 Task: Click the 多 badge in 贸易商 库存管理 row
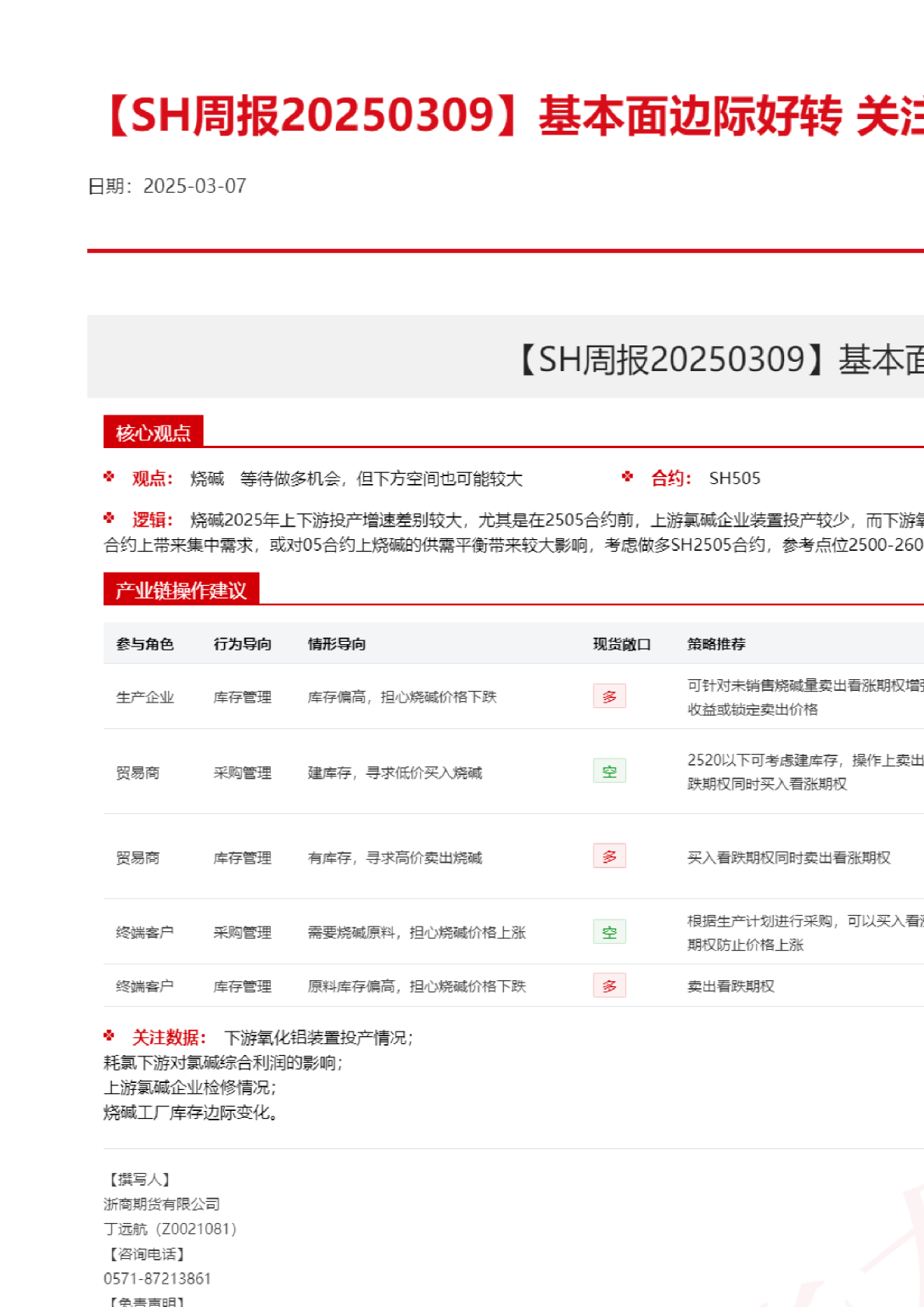(609, 857)
